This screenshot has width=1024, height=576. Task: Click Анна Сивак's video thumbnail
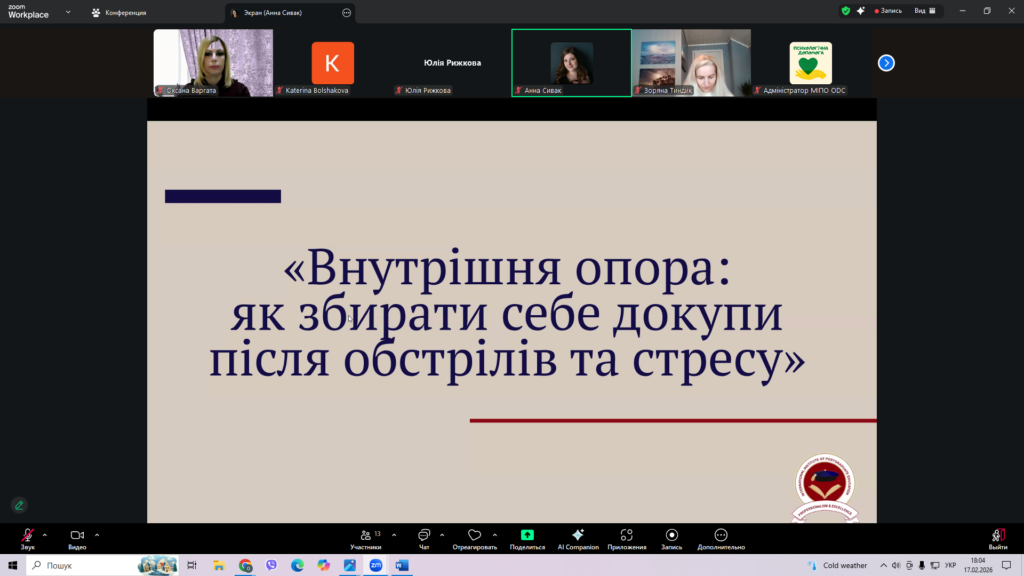point(571,62)
